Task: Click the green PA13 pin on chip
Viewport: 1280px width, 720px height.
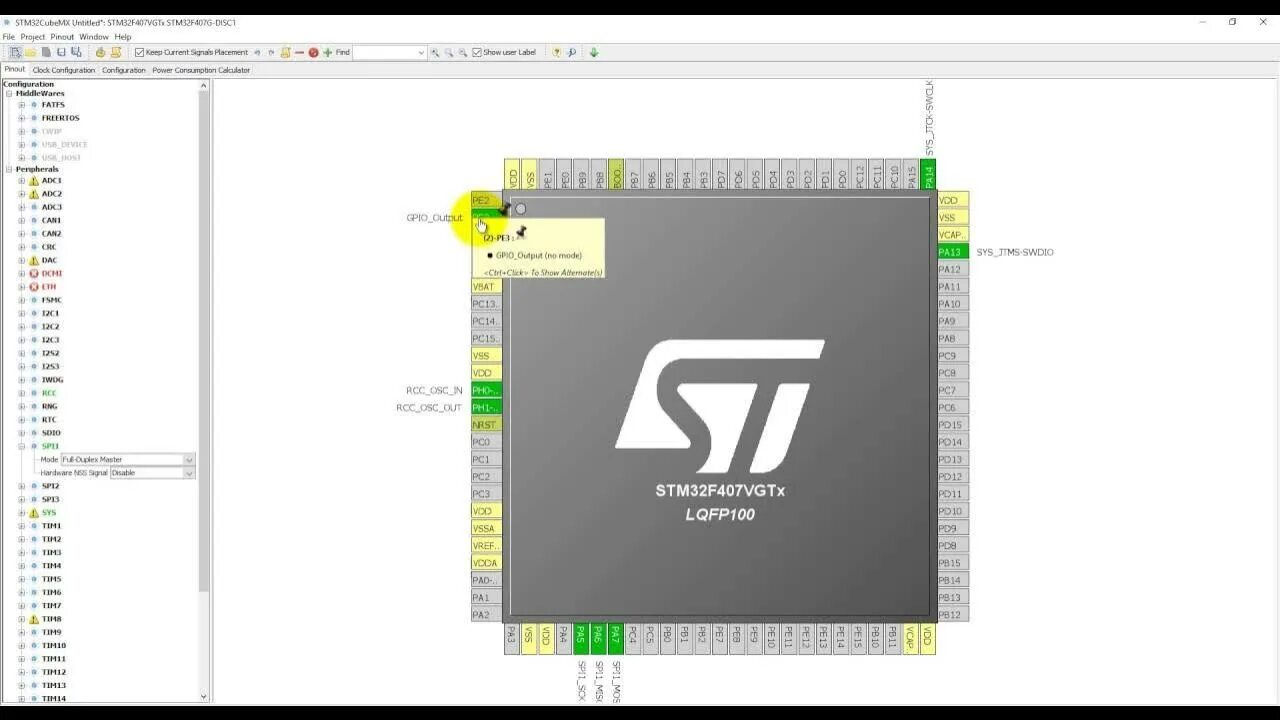Action: tap(953, 252)
